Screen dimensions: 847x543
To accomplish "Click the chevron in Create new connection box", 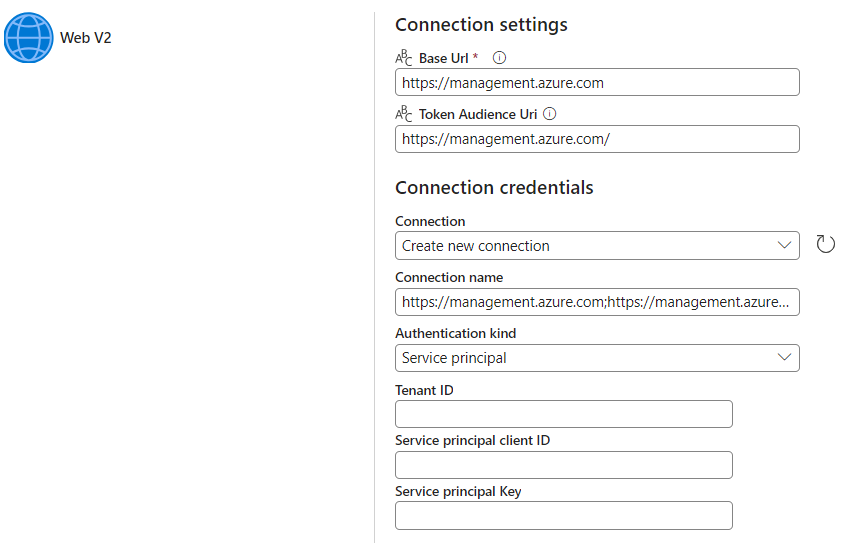I will pyautogui.click(x=784, y=245).
